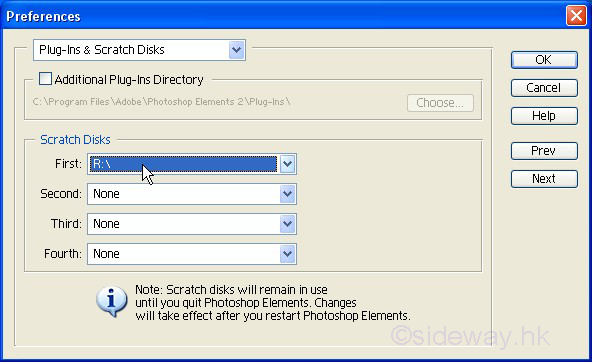Click the 'Fourth:' label
Image resolution: width=592 pixels, height=362 pixels.
pos(63,254)
